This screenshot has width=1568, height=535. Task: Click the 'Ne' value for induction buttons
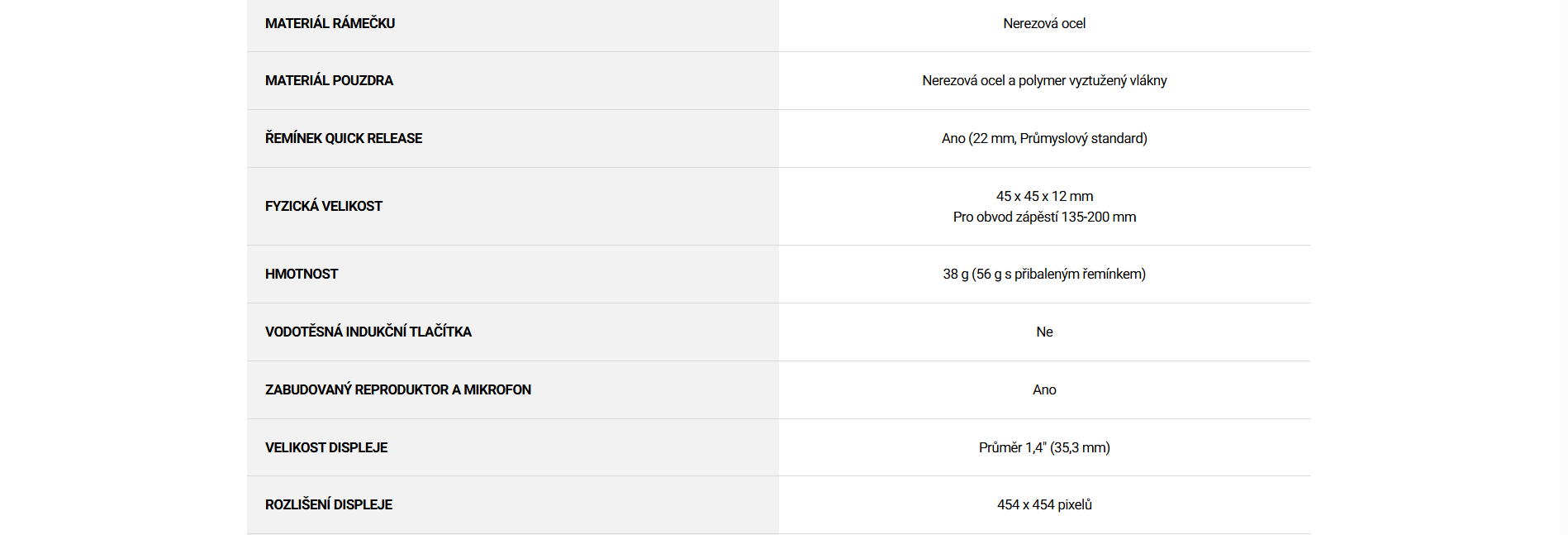click(1044, 332)
